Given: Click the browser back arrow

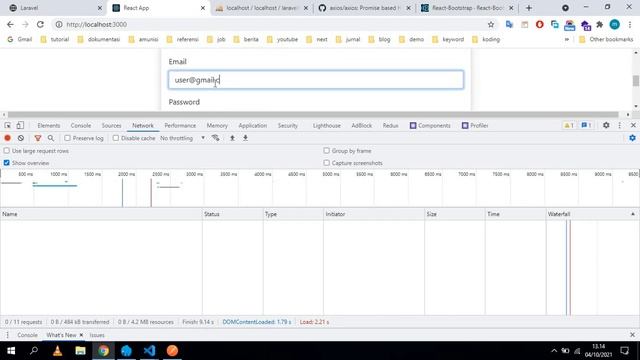Looking at the screenshot, I should 10,24.
